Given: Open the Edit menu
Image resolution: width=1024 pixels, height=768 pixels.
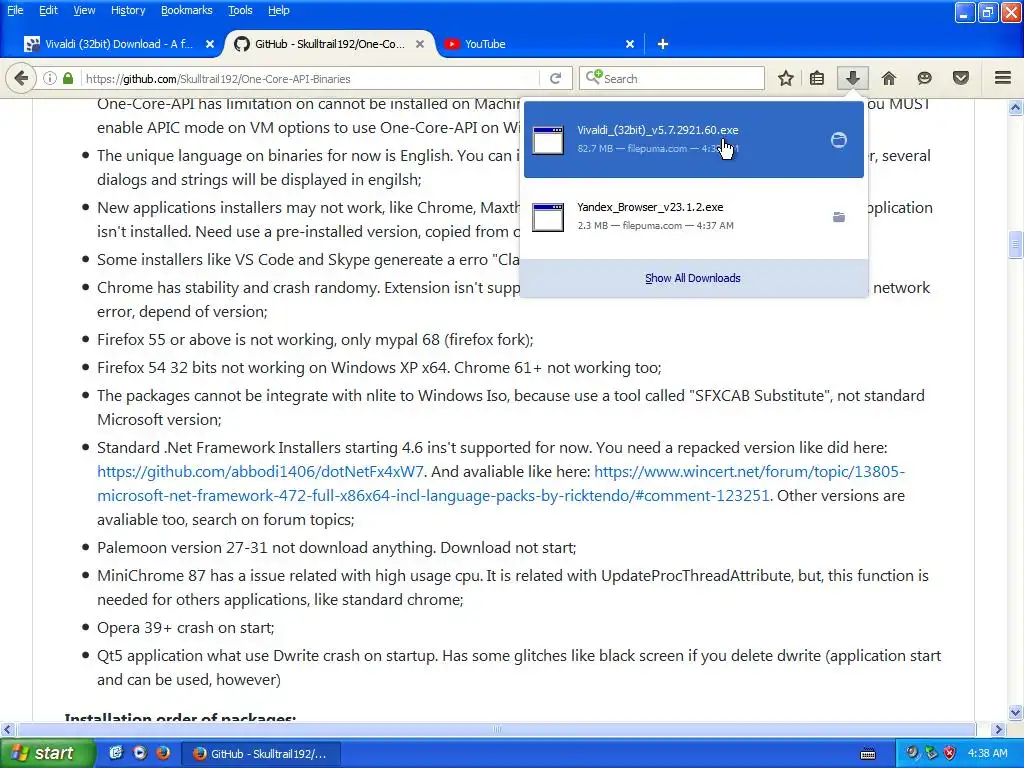Looking at the screenshot, I should pos(48,10).
